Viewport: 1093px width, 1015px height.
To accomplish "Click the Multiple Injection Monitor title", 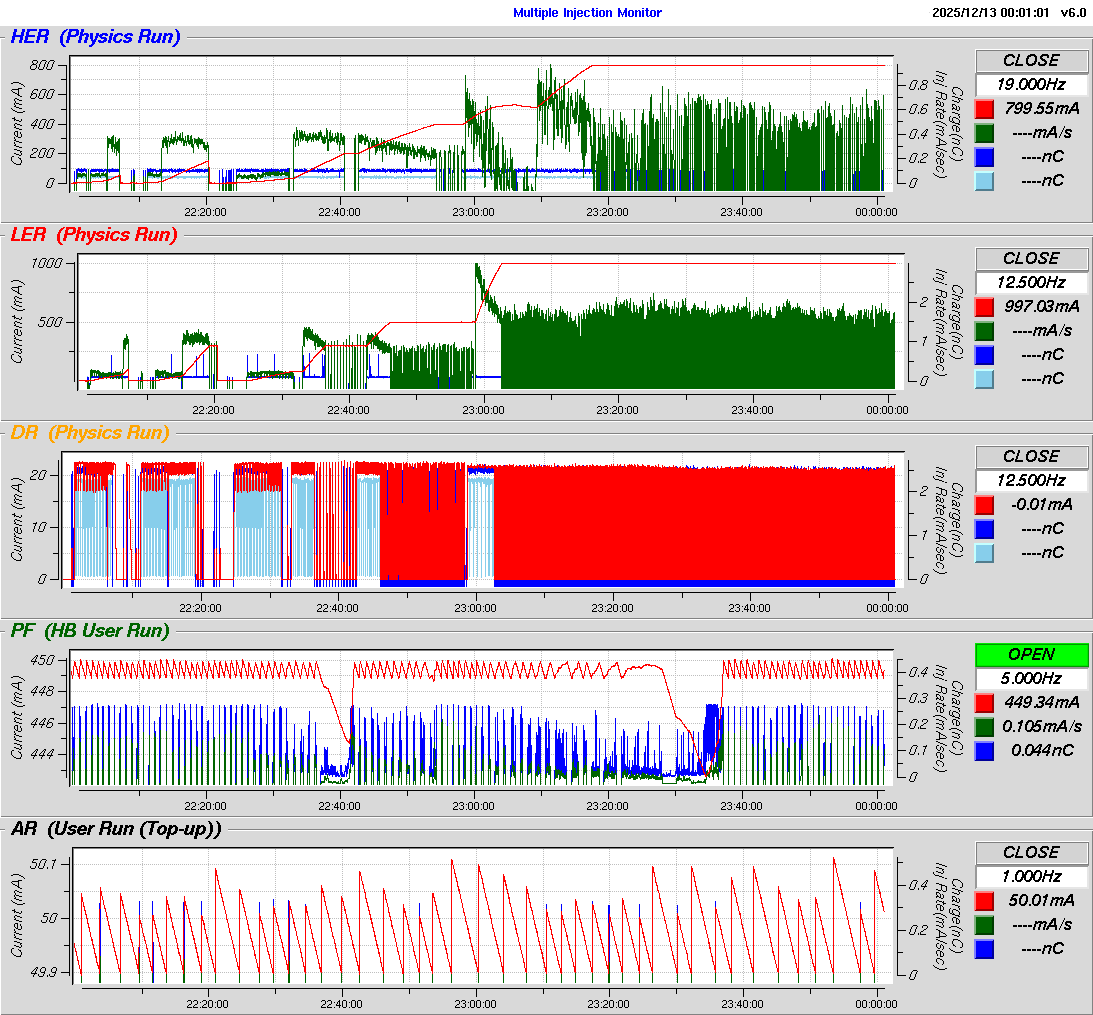I will click(x=587, y=13).
